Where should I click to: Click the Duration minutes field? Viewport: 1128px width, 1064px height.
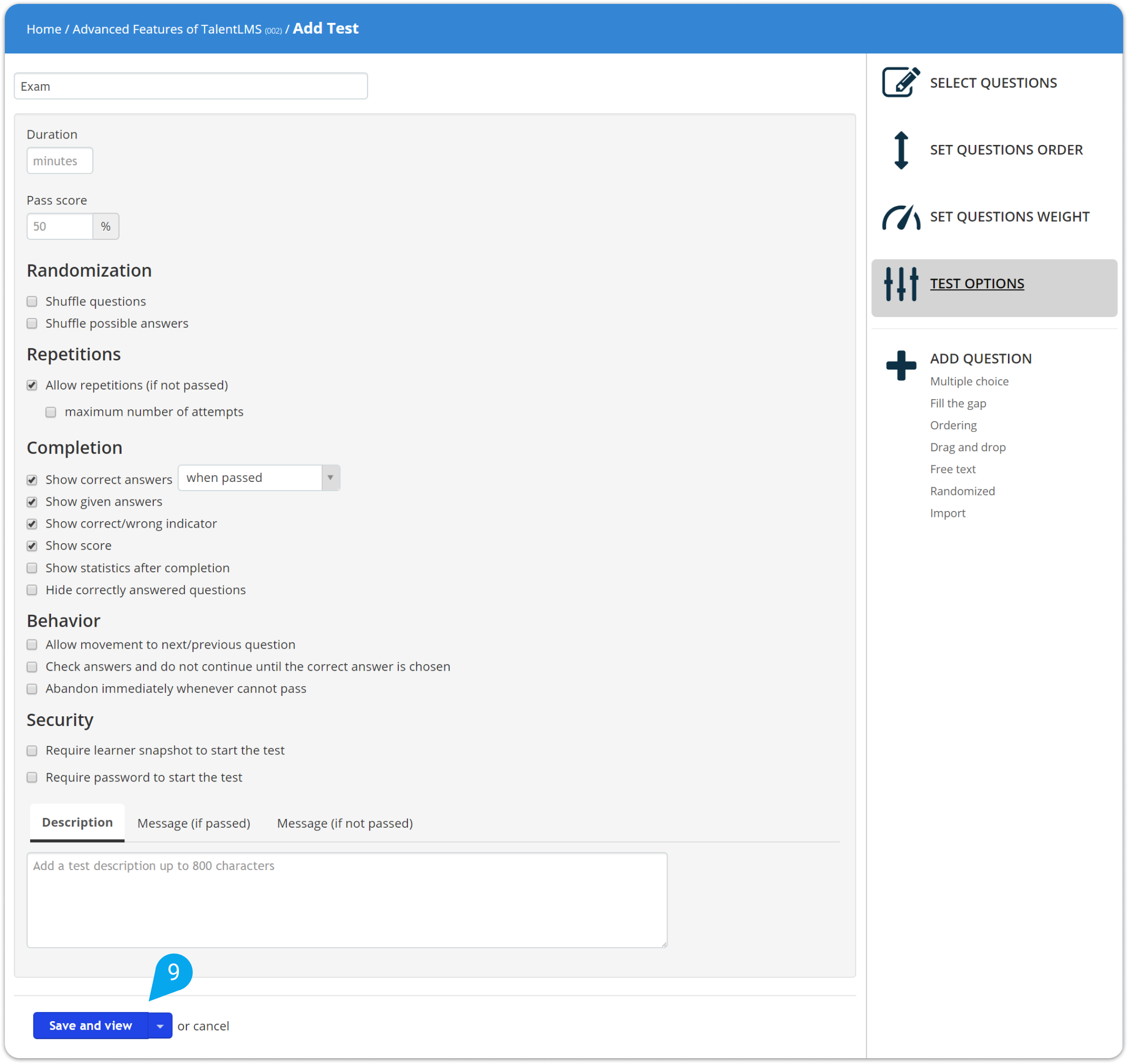[60, 161]
